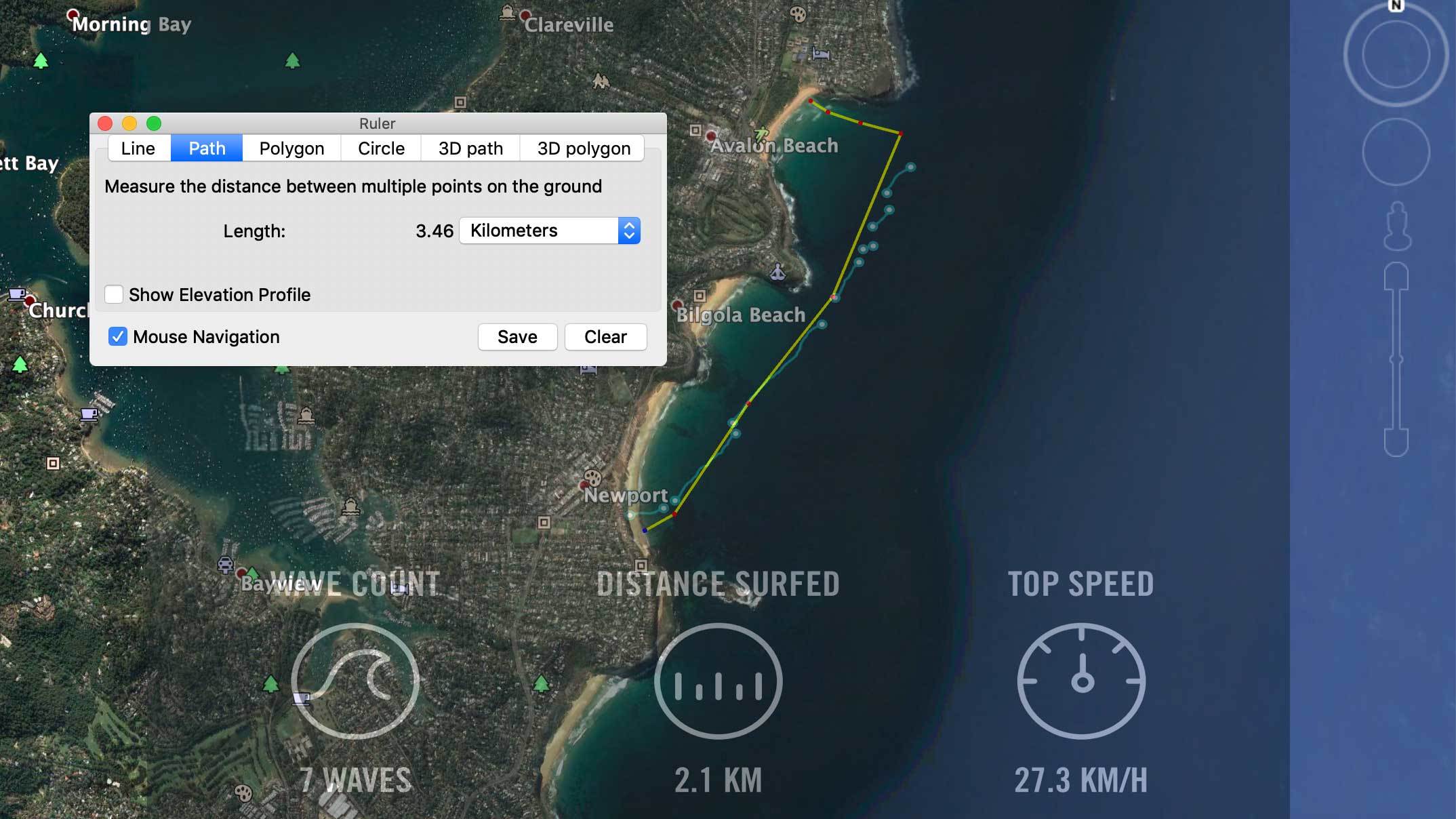
Task: Enable Show Elevation Profile checkbox
Action: [x=114, y=294]
